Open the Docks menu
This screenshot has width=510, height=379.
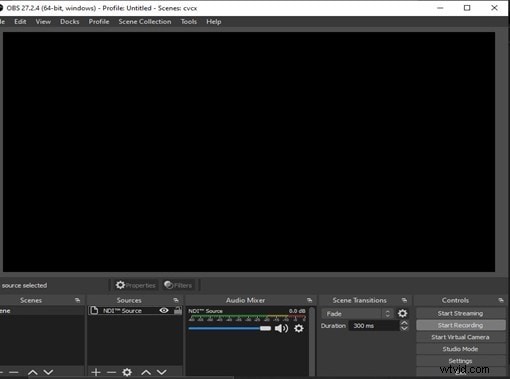(70, 22)
